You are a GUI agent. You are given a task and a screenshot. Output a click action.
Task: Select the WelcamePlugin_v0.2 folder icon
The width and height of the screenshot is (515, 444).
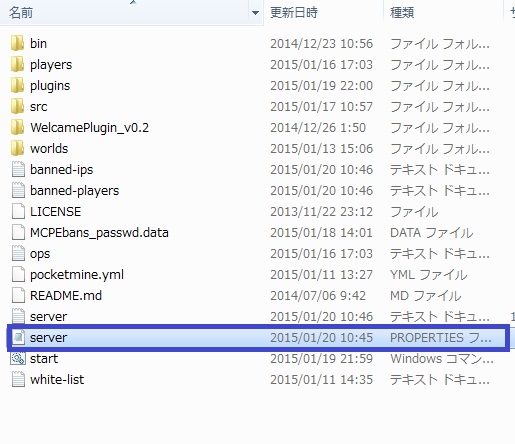click(17, 127)
